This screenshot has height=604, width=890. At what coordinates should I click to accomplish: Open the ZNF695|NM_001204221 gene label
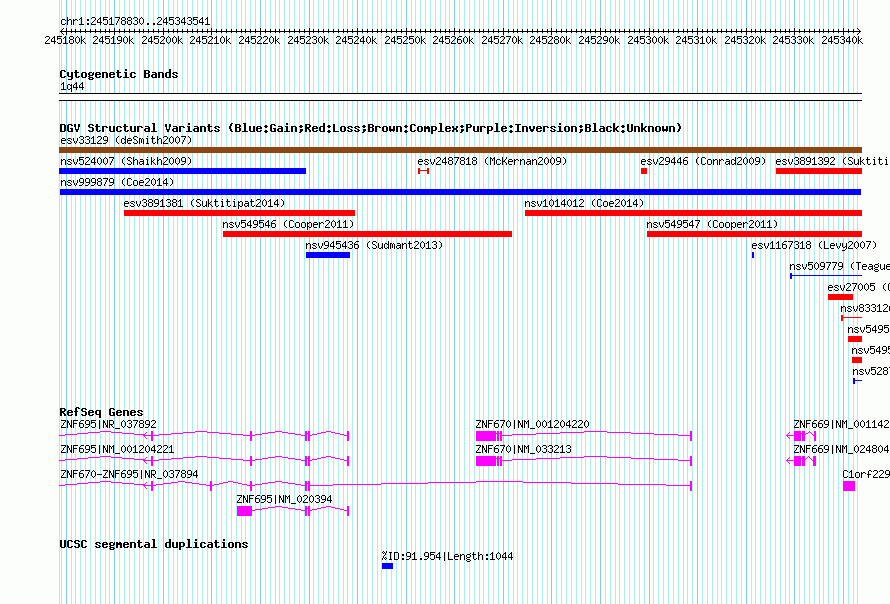point(117,449)
